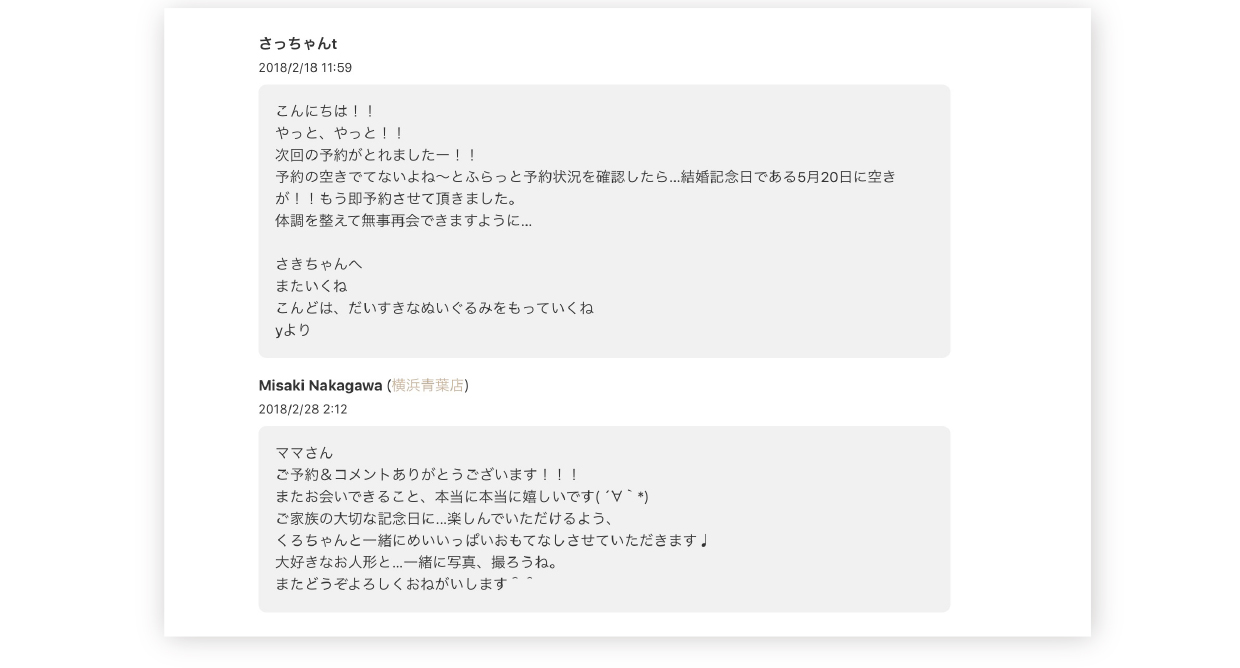Click the music note symbol after おもてなしさせていただきます
Image resolution: width=1240 pixels, height=668 pixels.
704,541
